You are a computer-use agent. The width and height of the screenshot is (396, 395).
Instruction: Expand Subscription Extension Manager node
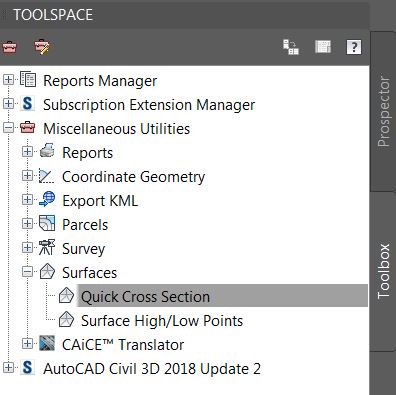(8, 104)
